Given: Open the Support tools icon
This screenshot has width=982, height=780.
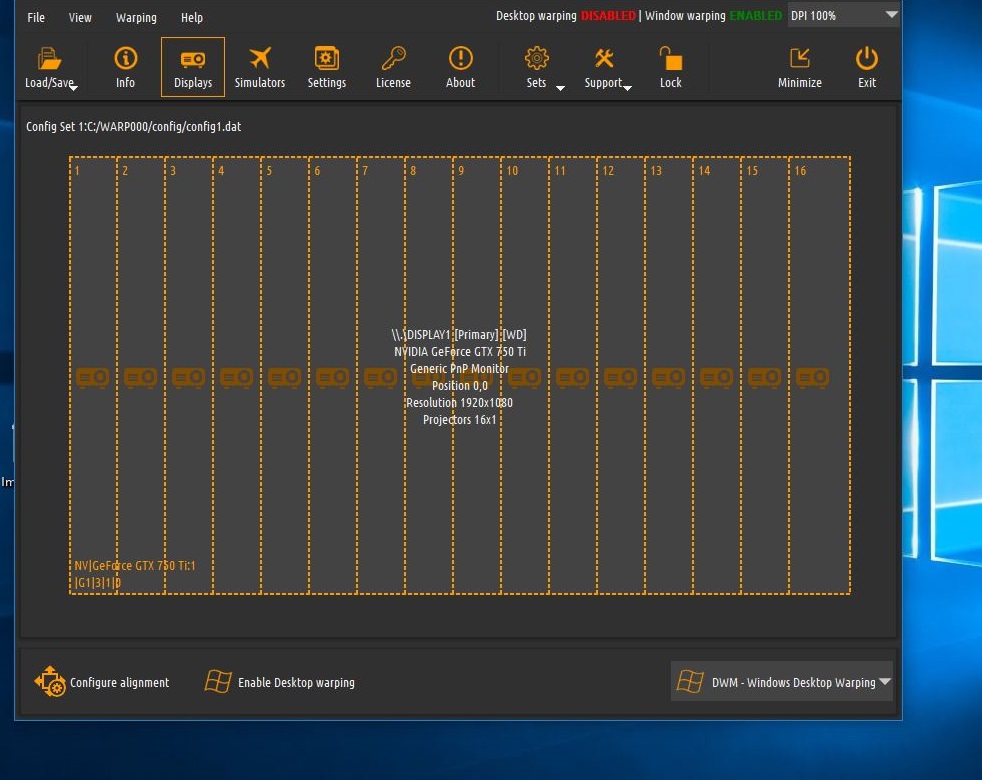Looking at the screenshot, I should click(604, 58).
